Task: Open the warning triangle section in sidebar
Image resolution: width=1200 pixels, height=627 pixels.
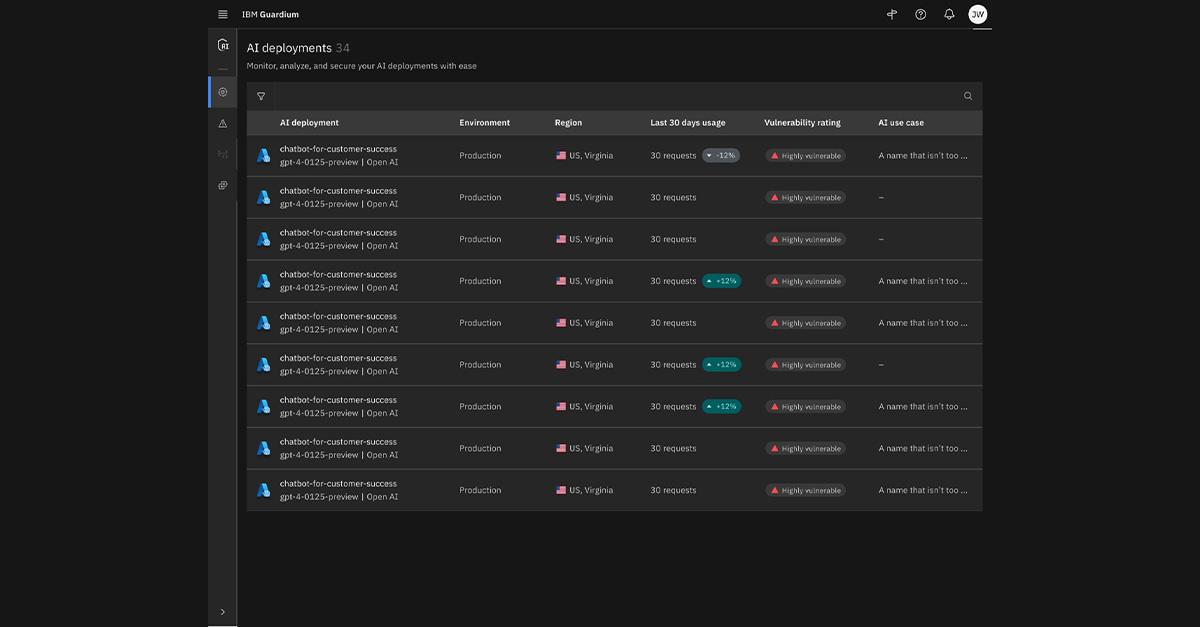Action: (223, 123)
